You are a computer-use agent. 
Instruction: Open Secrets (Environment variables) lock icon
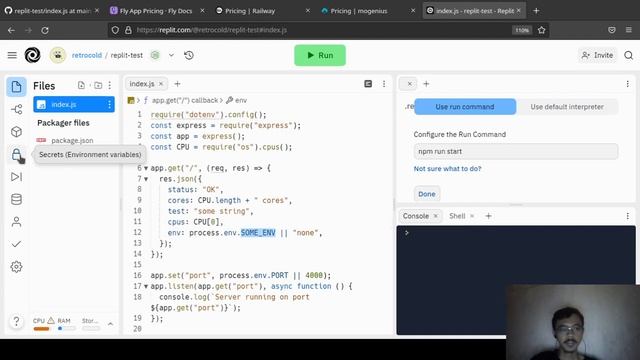16,155
